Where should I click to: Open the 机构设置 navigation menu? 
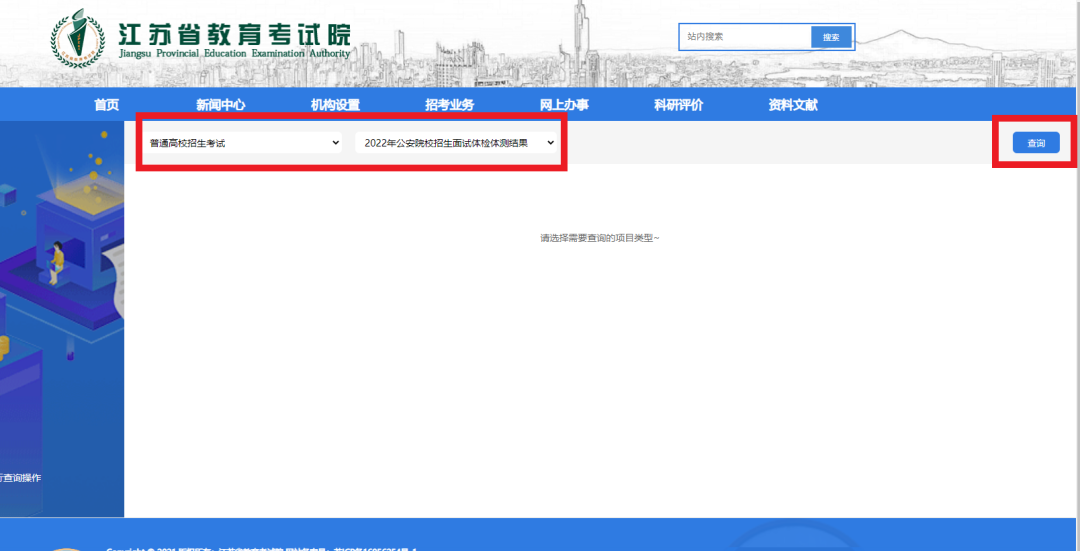(335, 105)
